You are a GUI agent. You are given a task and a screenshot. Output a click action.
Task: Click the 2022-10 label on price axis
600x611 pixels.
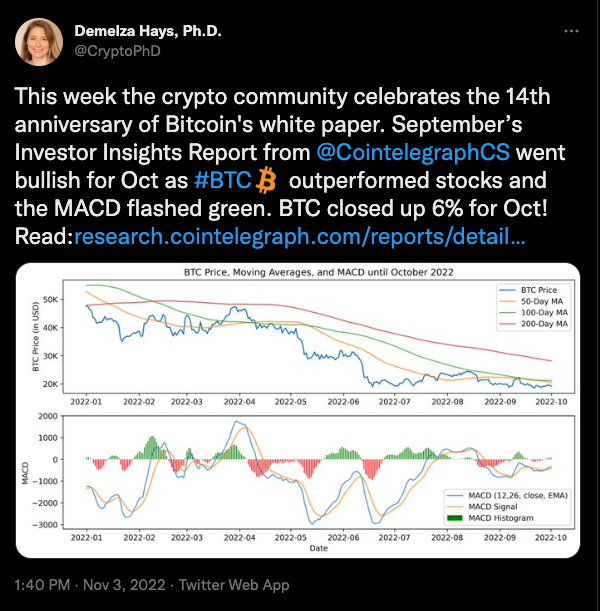pyautogui.click(x=551, y=401)
